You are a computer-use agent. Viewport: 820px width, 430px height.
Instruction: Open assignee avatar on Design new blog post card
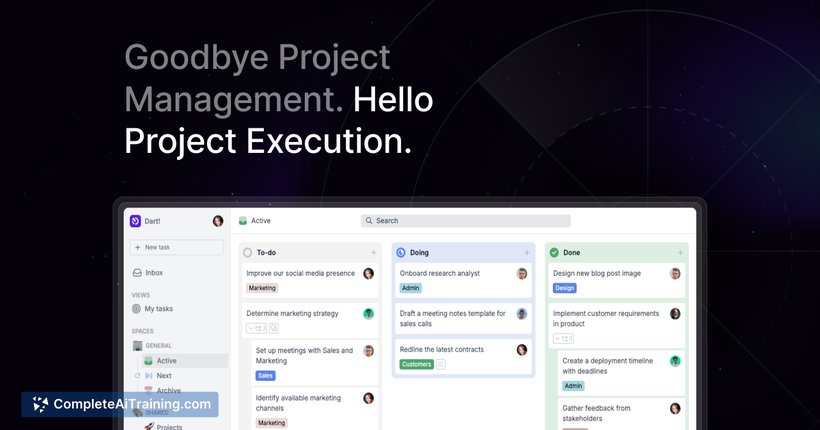tap(675, 274)
